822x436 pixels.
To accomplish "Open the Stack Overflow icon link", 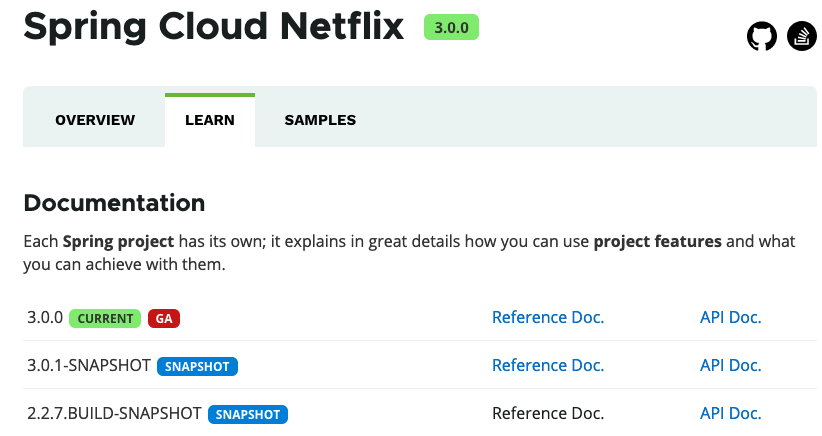I will point(802,36).
